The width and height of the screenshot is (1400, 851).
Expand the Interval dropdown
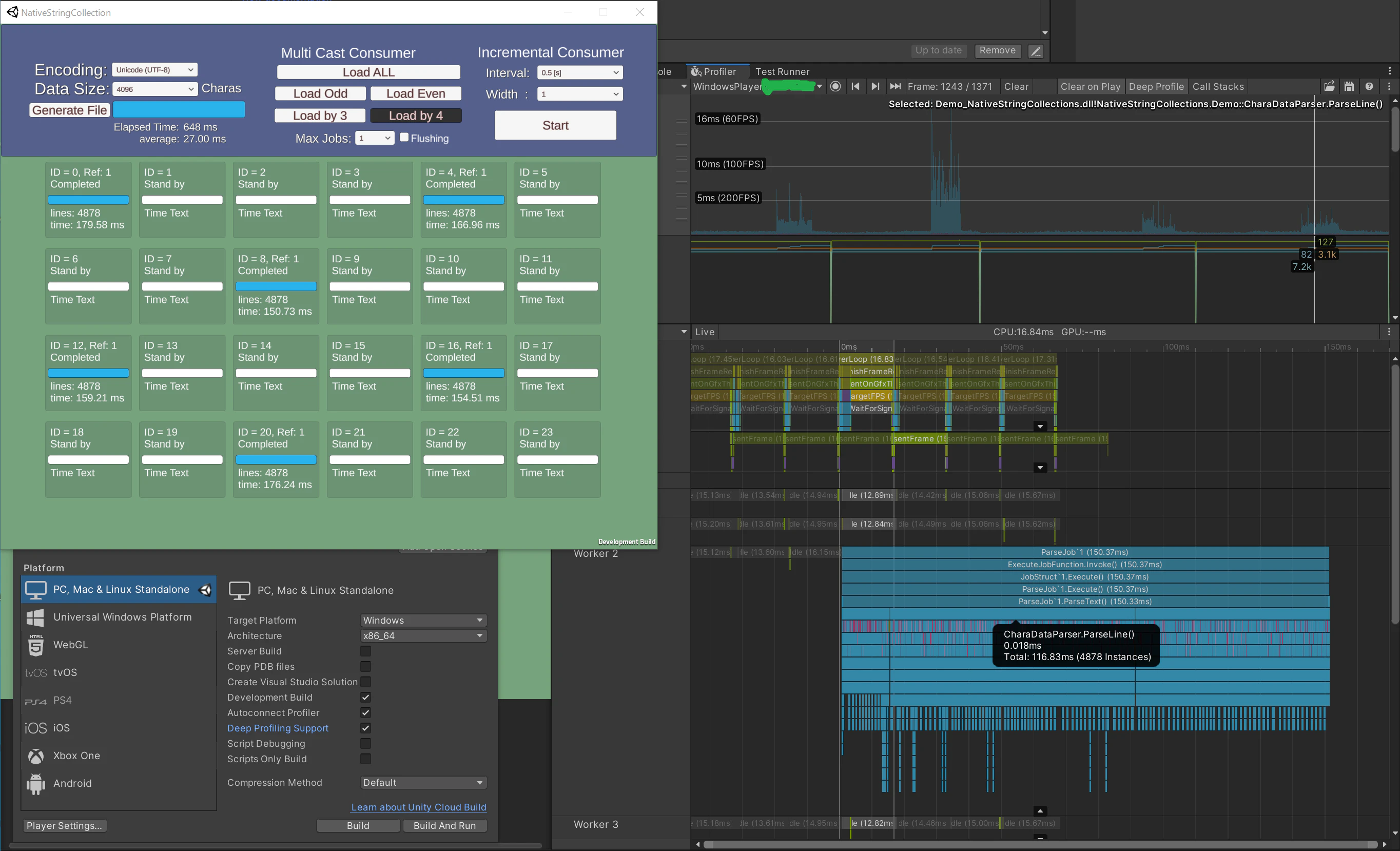click(x=579, y=73)
